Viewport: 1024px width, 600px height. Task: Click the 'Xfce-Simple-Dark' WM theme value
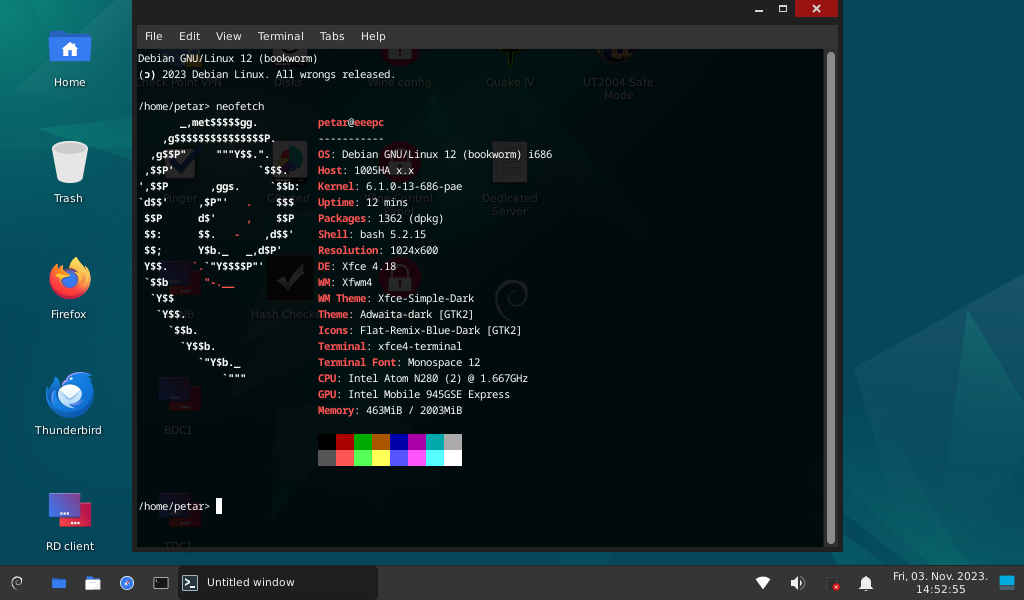click(426, 298)
